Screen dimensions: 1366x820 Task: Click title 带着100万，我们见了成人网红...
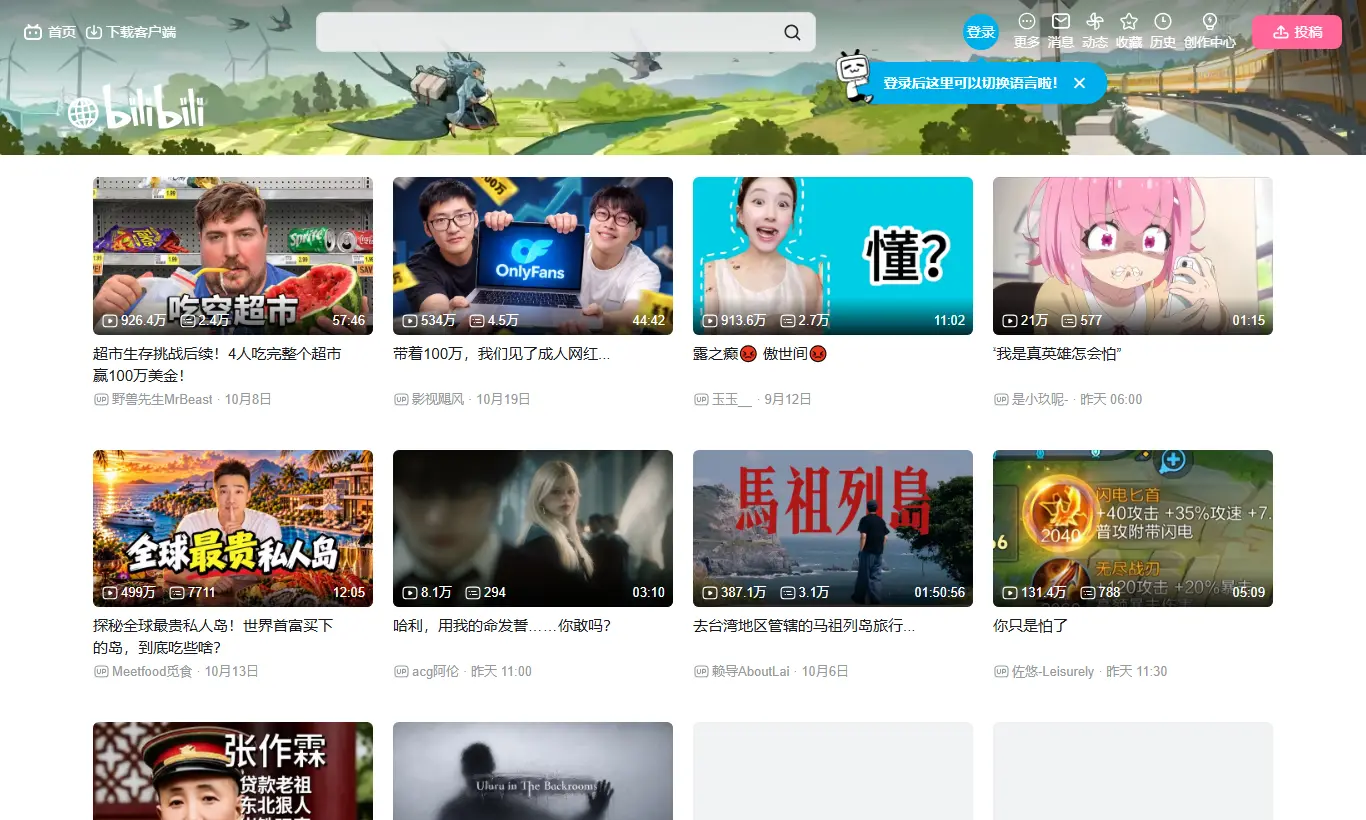(501, 354)
